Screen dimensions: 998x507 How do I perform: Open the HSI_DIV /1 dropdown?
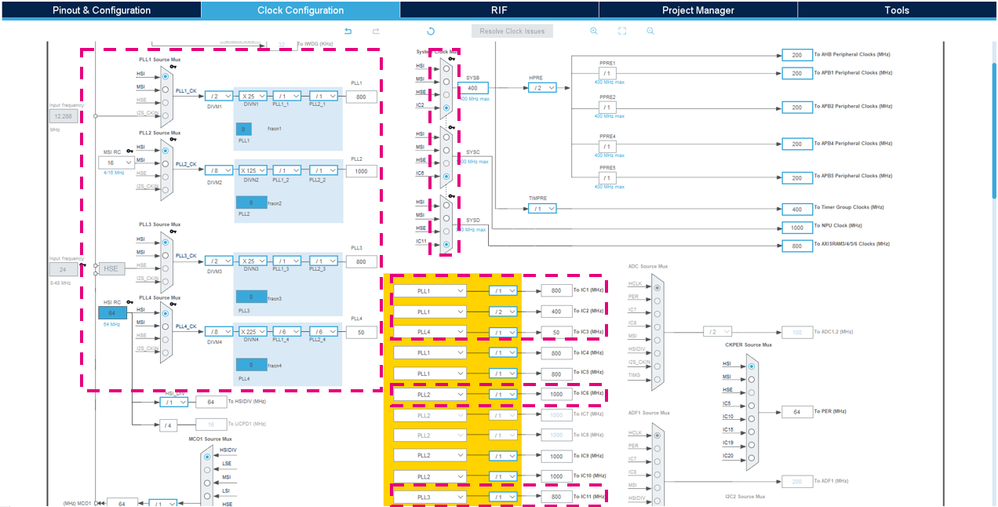174,402
